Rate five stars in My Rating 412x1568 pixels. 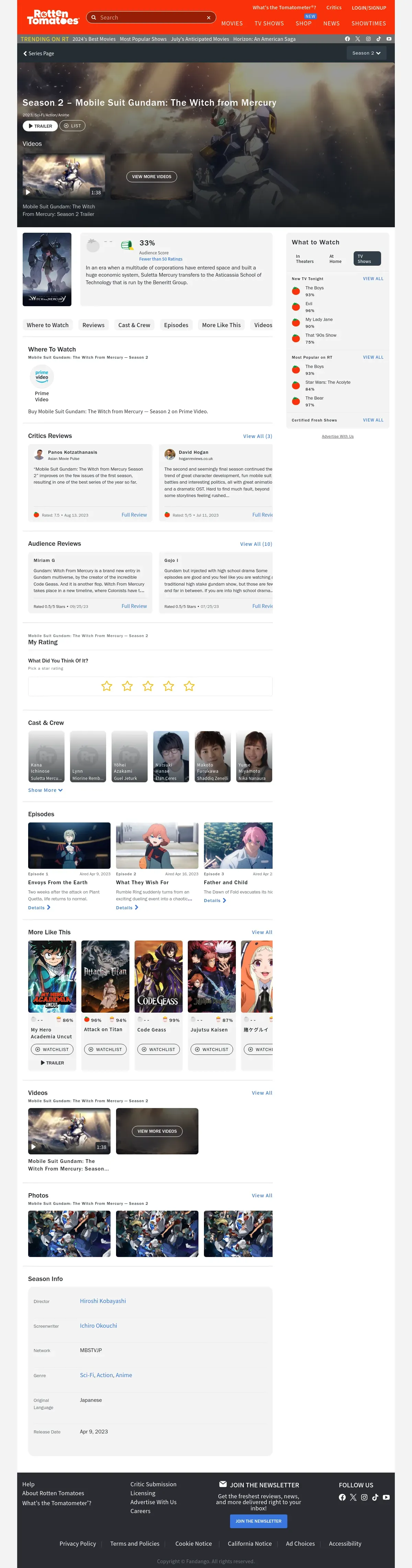(x=189, y=686)
